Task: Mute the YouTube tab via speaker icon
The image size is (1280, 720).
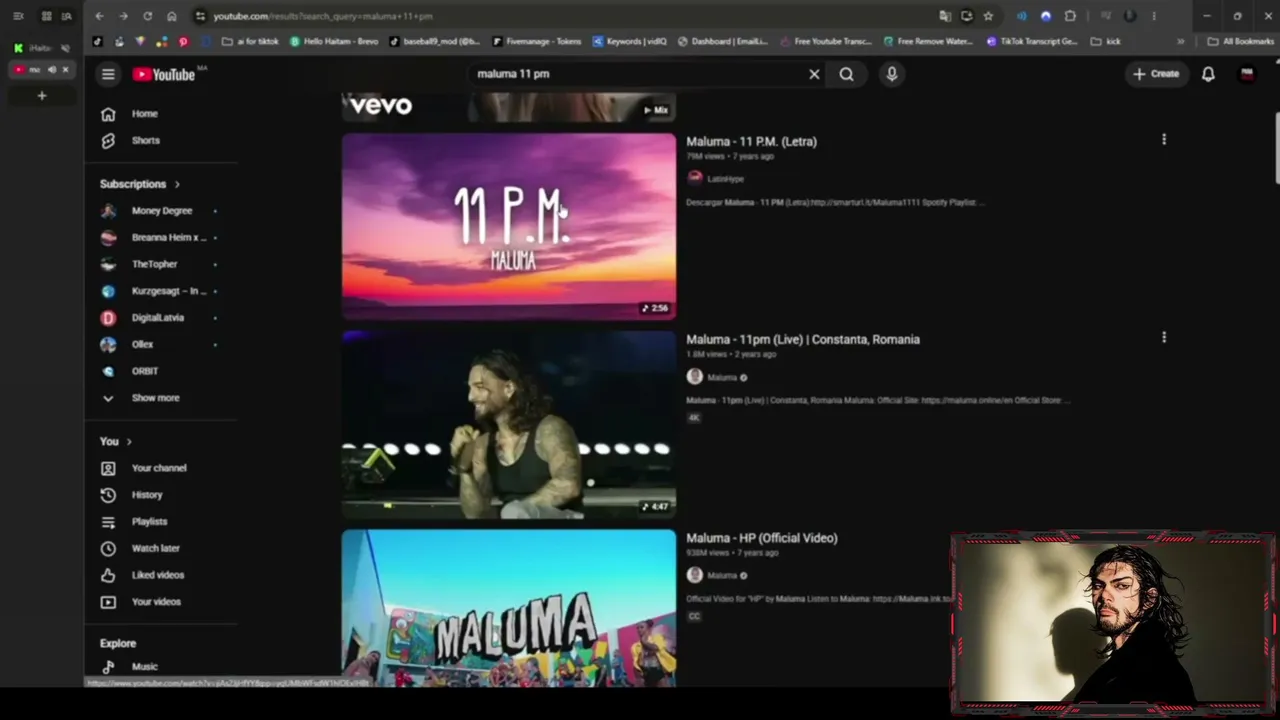Action: coord(52,70)
